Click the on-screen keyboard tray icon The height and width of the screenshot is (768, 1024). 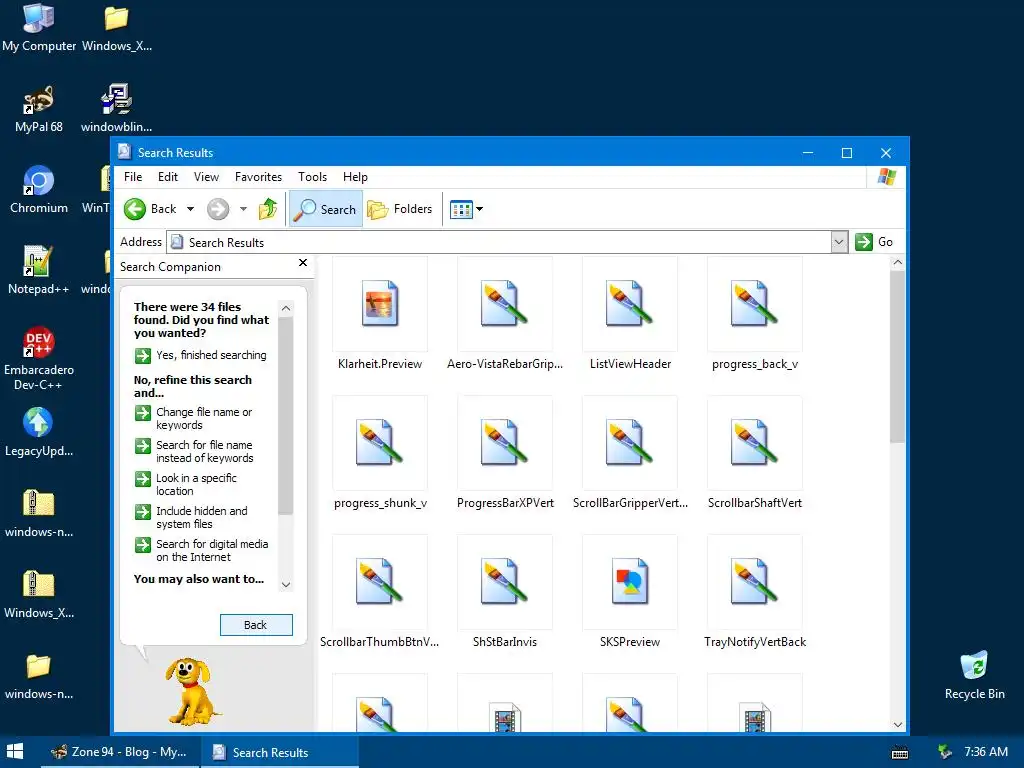click(900, 753)
